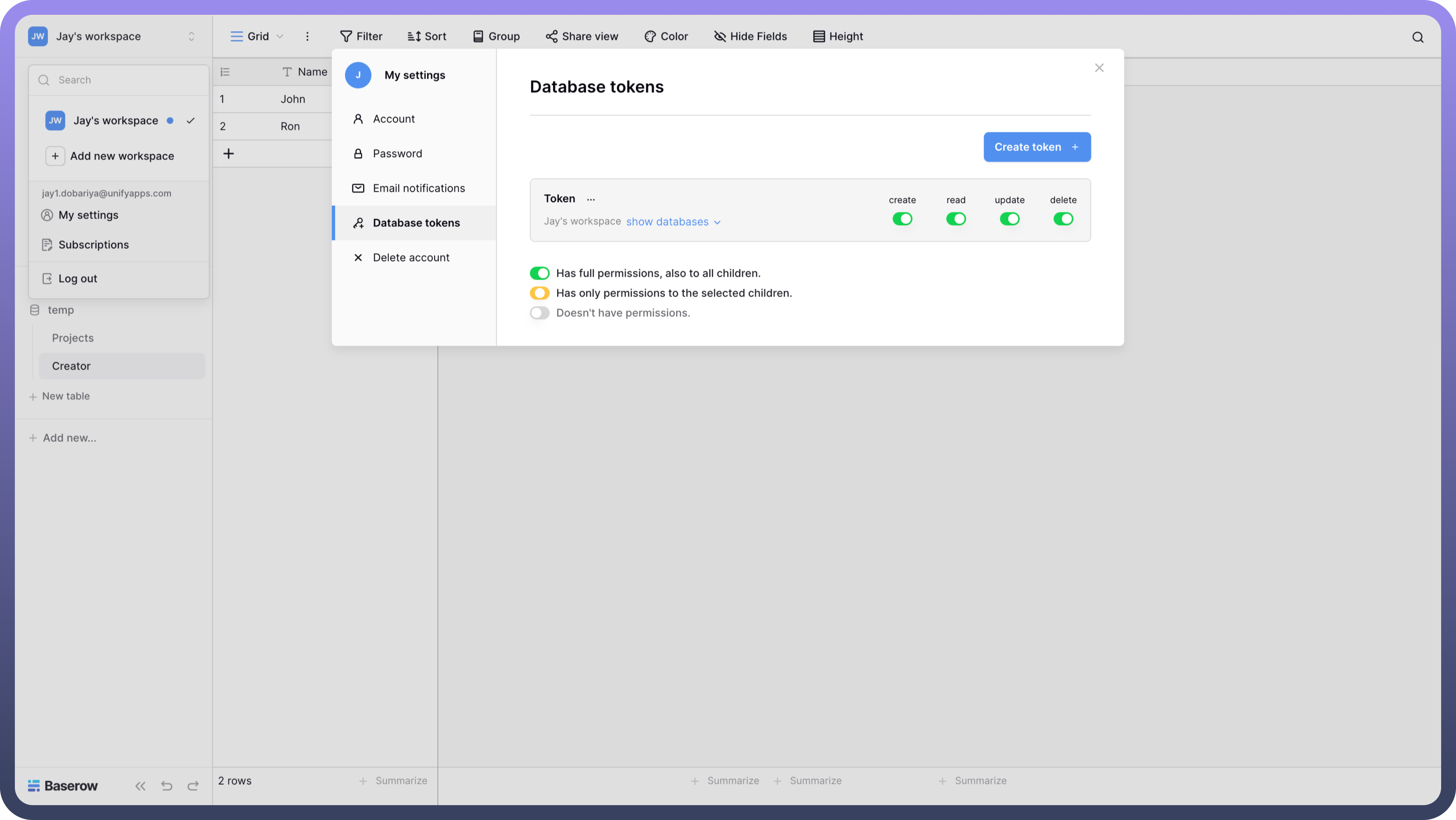The image size is (1456, 820).
Task: Open the Grid view dropdown
Action: coord(257,36)
